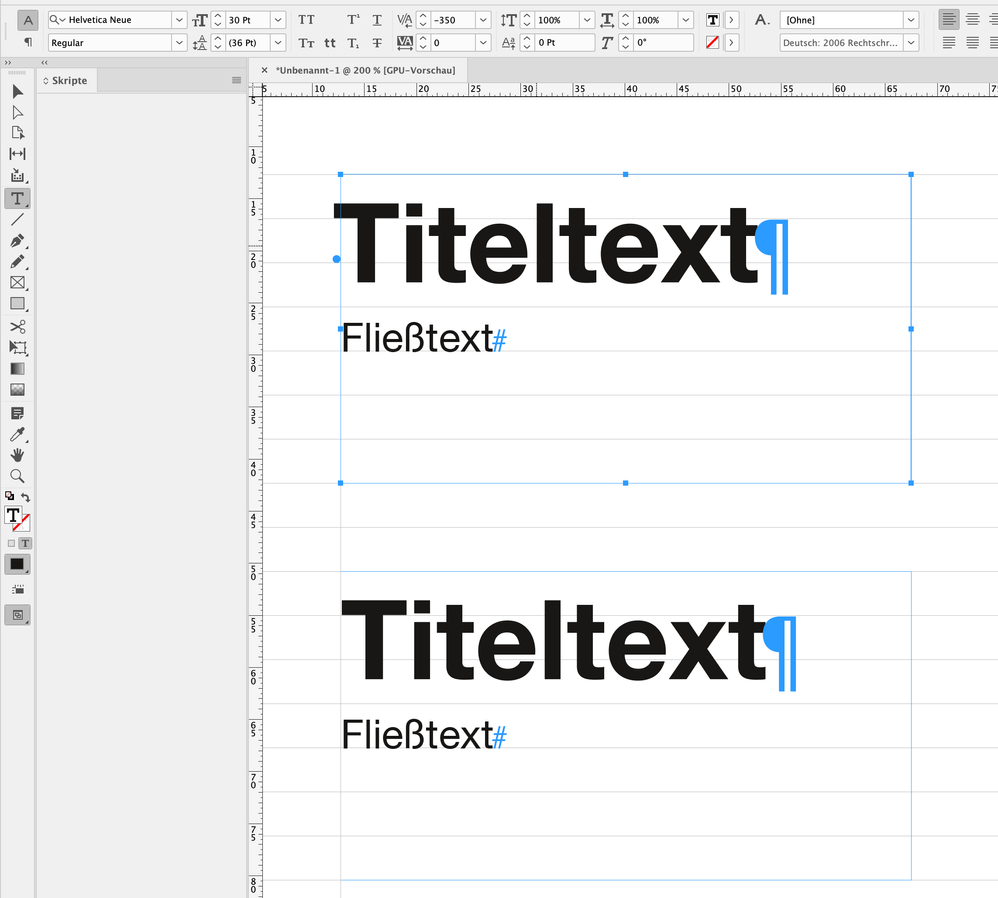Open Regular font style dropdown
This screenshot has width=998, height=898.
179,43
